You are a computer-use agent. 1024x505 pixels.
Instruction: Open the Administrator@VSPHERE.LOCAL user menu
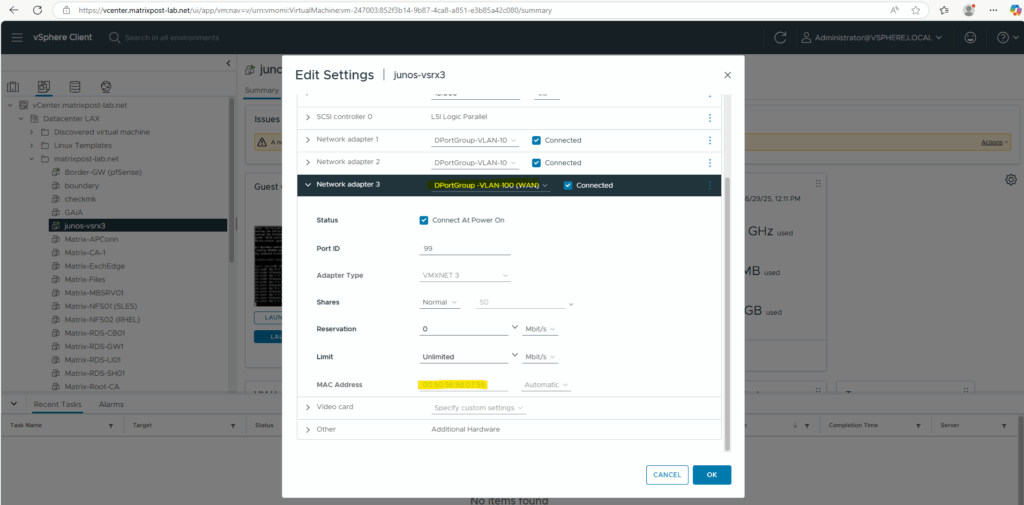872,38
